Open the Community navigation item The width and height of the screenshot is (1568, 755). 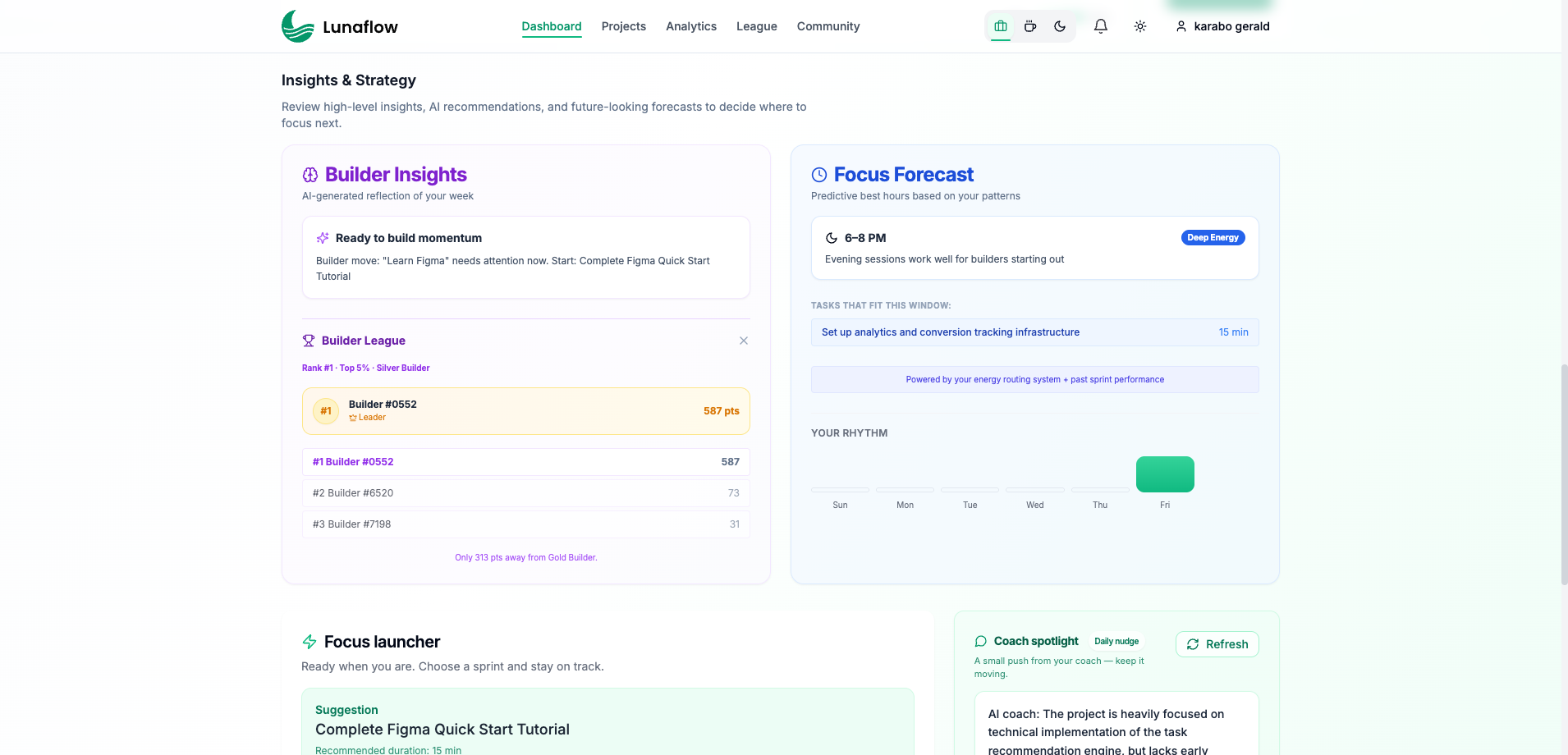[x=828, y=25]
